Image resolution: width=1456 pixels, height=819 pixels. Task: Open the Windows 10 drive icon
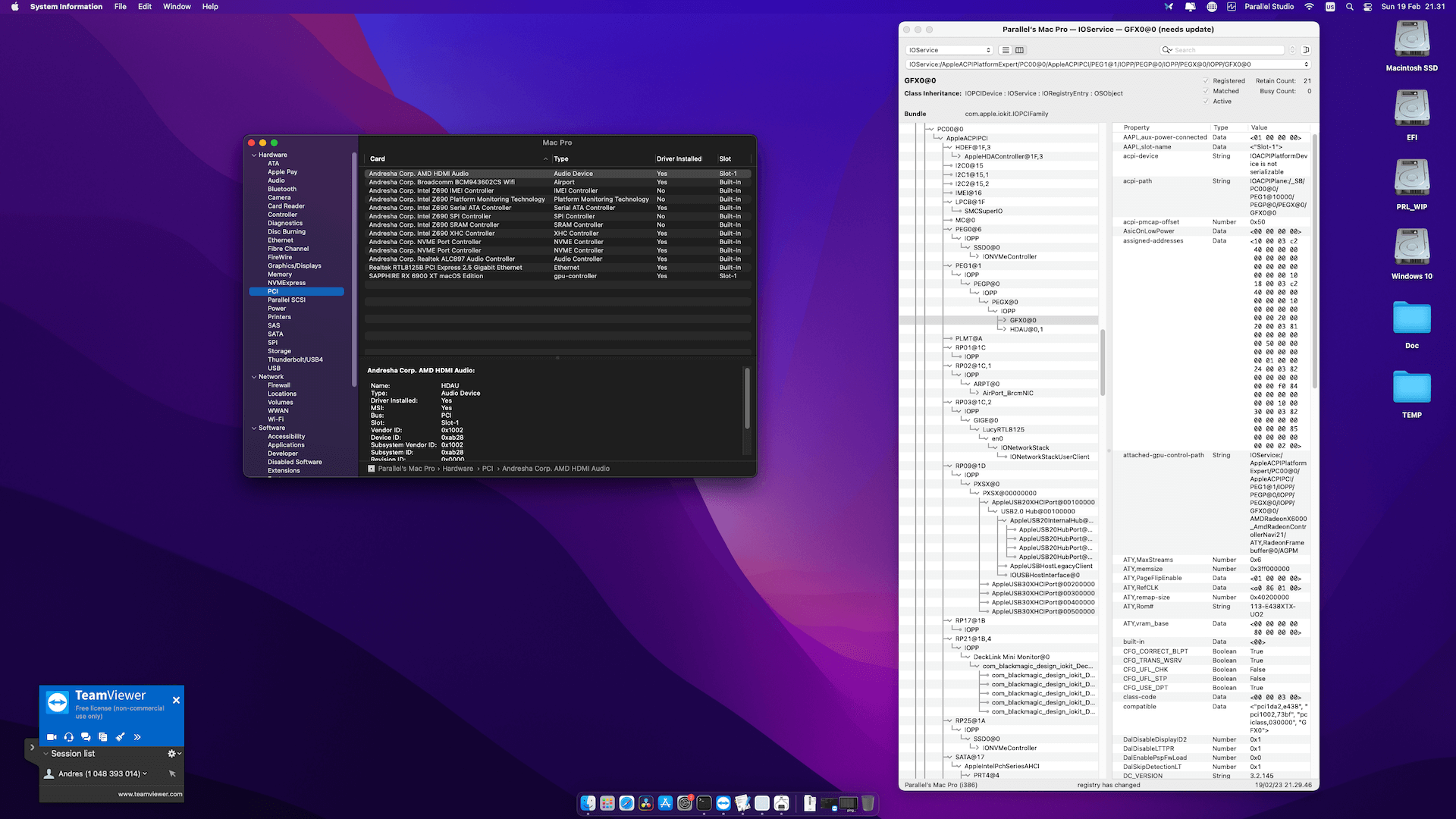(x=1411, y=247)
